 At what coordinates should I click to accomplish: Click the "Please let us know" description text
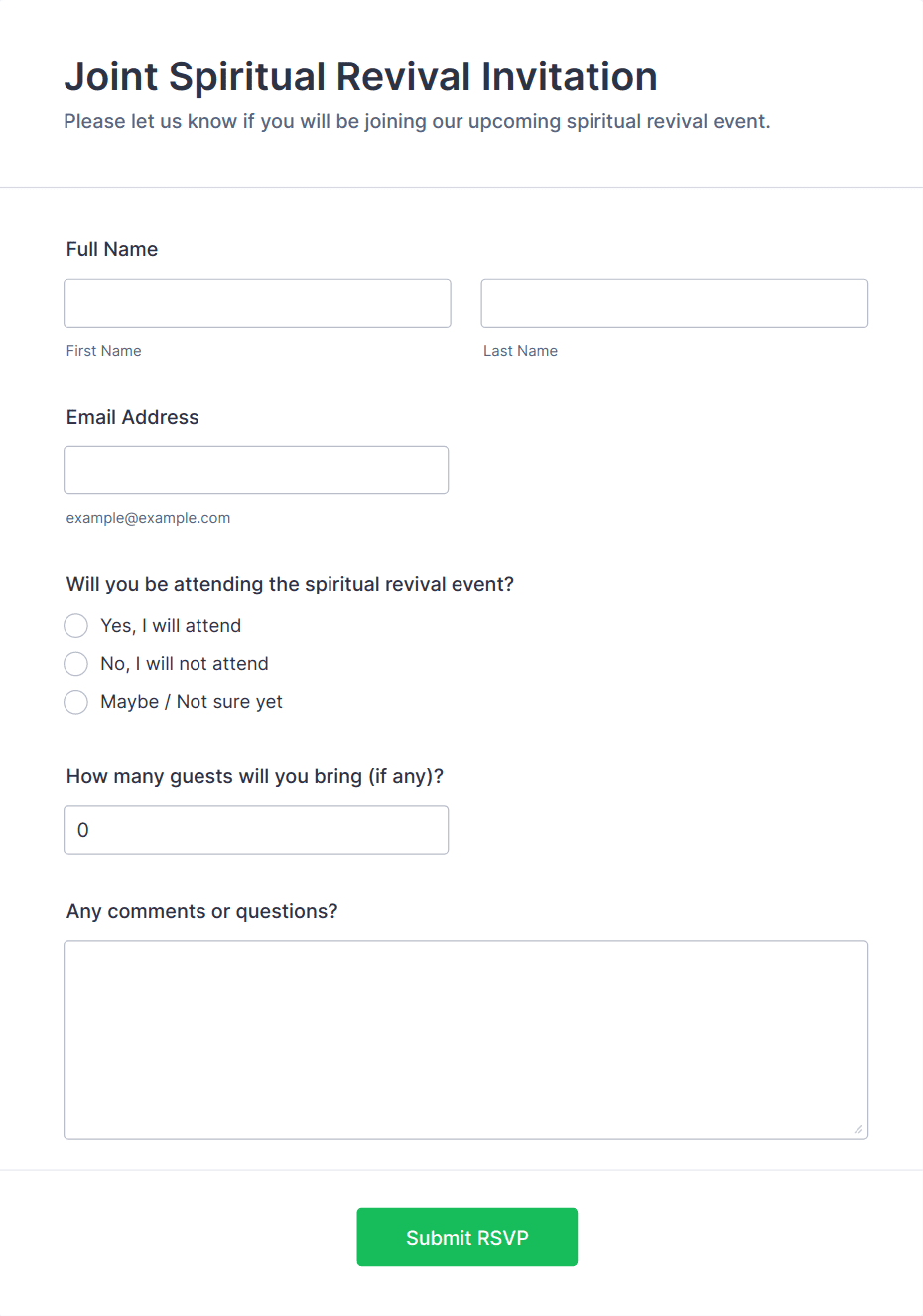(x=417, y=121)
